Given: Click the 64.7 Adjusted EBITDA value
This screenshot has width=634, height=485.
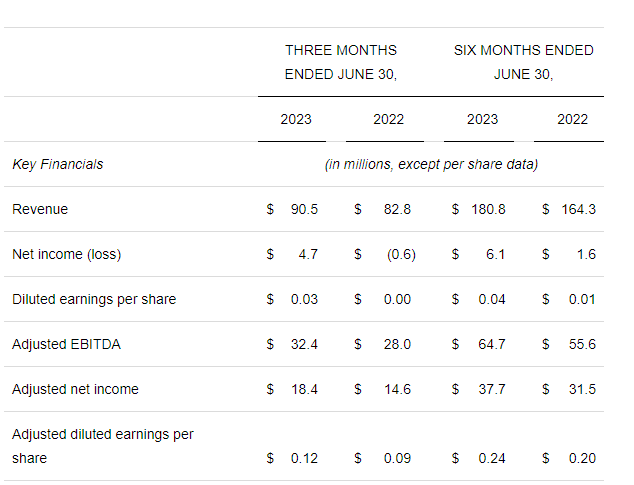Looking at the screenshot, I should [490, 344].
